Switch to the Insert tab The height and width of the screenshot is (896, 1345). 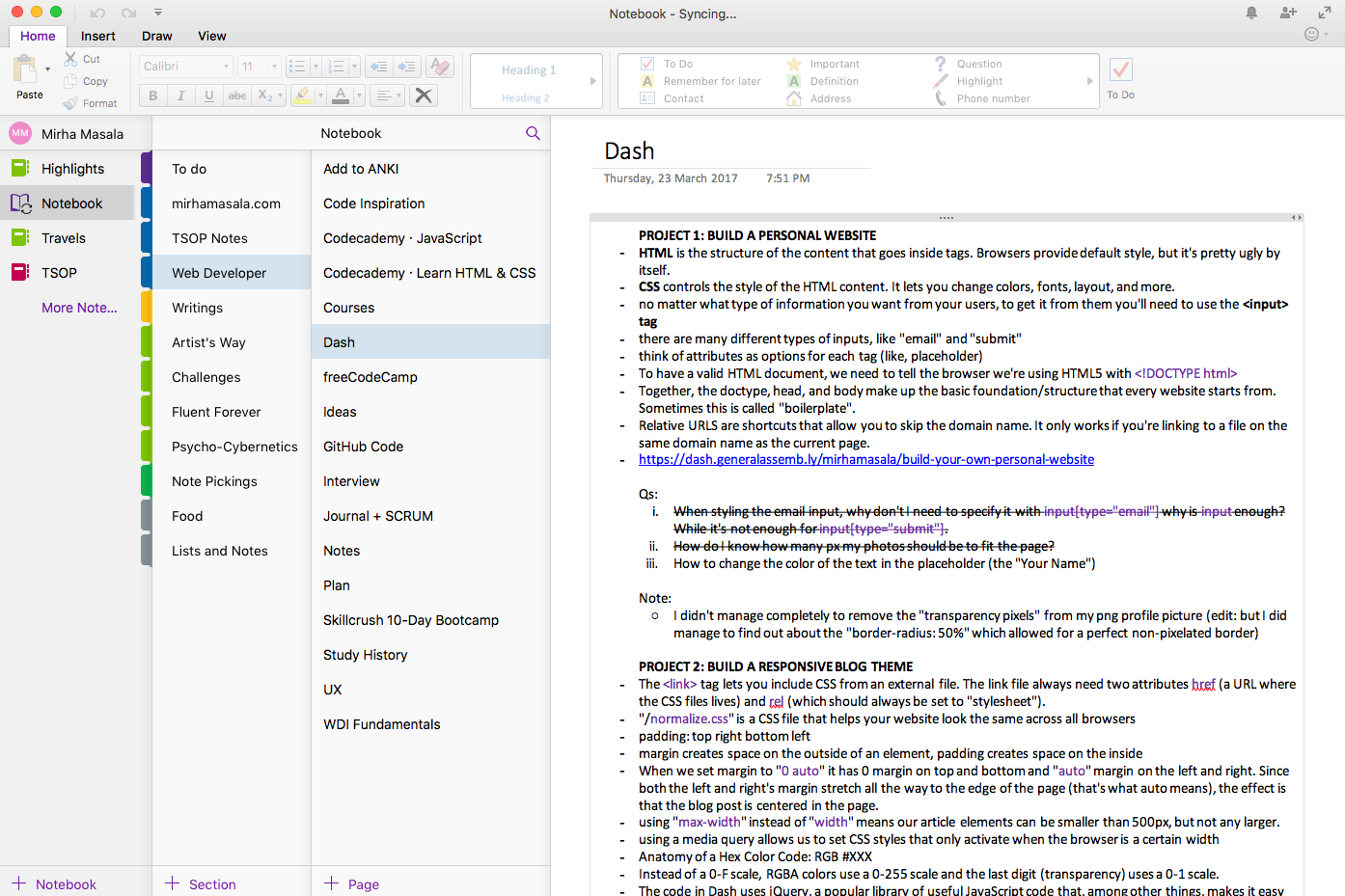click(97, 36)
